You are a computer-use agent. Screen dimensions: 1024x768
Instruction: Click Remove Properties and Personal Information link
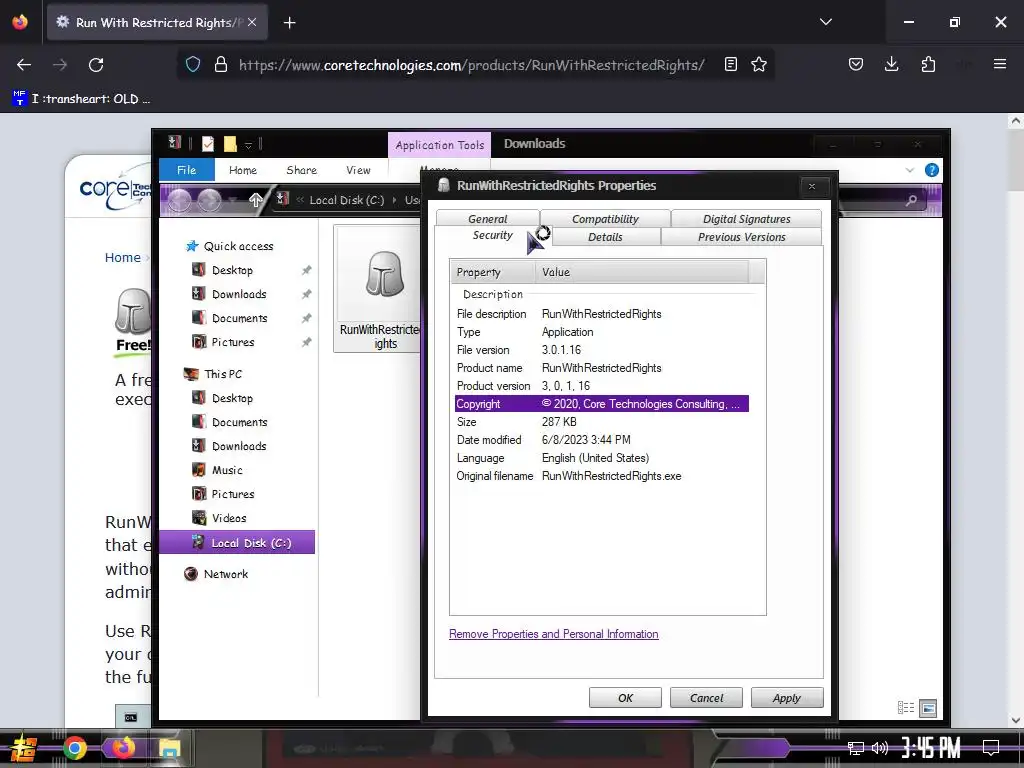tap(553, 634)
